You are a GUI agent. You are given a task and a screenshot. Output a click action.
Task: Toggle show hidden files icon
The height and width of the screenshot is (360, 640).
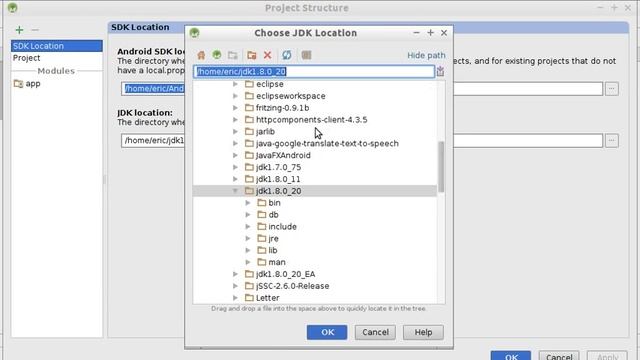coord(306,55)
